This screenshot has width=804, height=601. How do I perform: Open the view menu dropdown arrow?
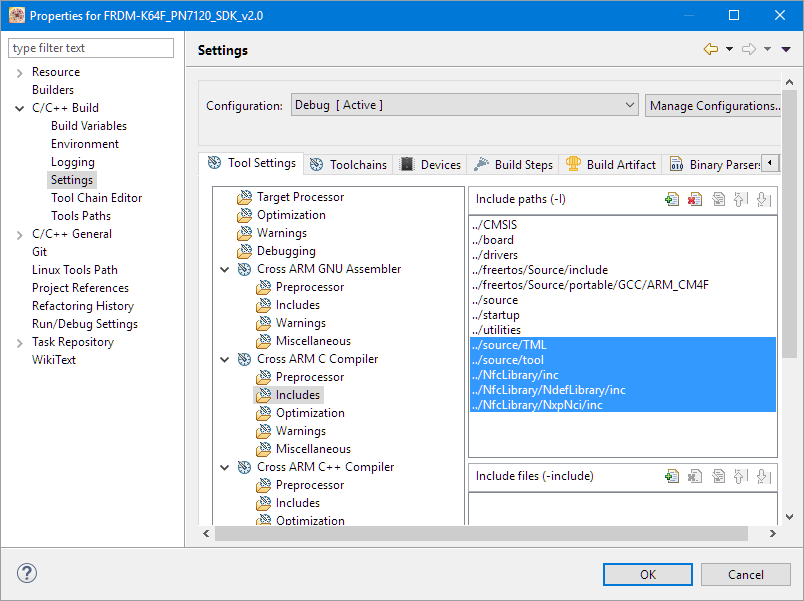[x=785, y=50]
